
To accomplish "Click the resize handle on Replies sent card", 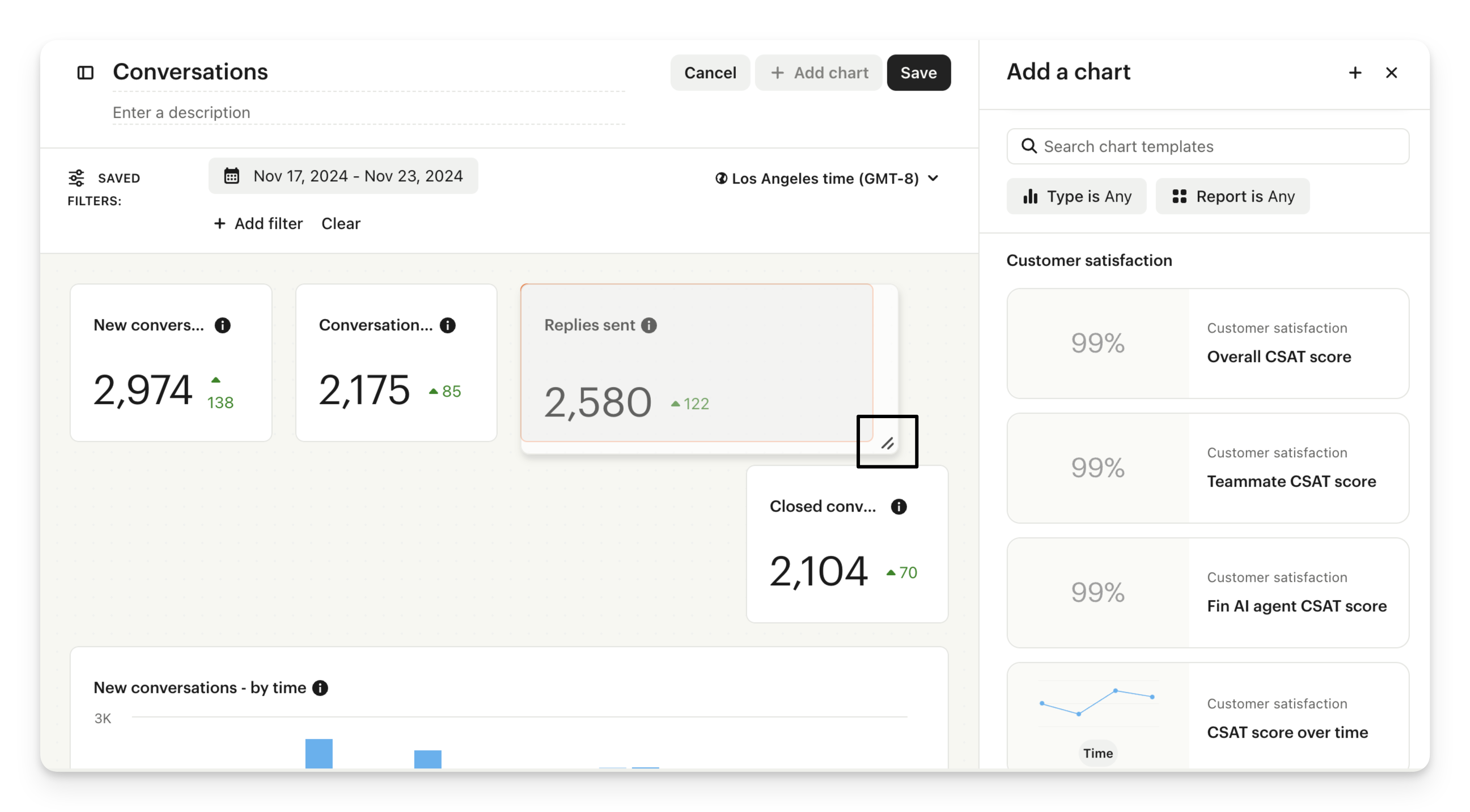I will 887,443.
